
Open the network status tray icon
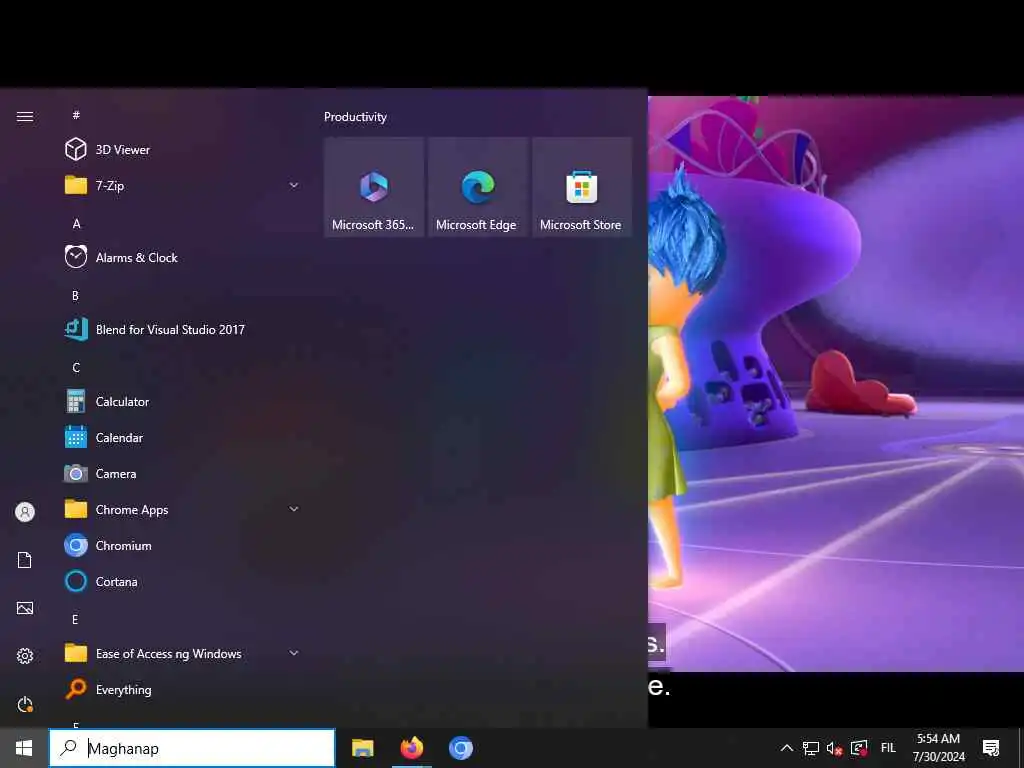pyautogui.click(x=810, y=748)
